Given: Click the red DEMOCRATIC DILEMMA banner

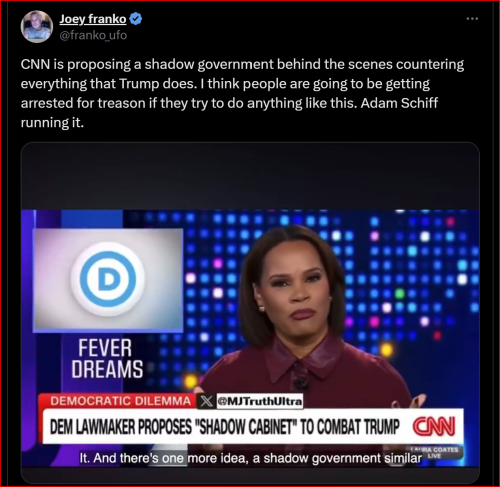Looking at the screenshot, I should pyautogui.click(x=118, y=401).
